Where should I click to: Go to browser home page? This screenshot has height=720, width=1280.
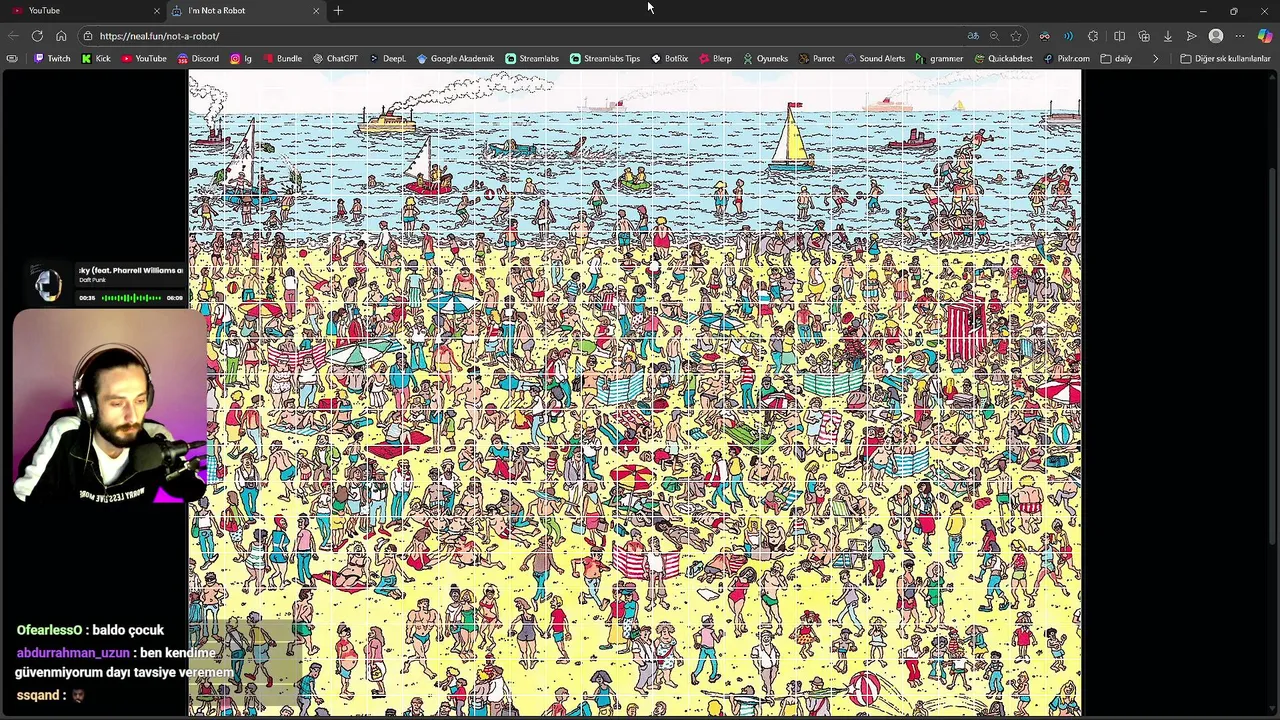coord(61,36)
